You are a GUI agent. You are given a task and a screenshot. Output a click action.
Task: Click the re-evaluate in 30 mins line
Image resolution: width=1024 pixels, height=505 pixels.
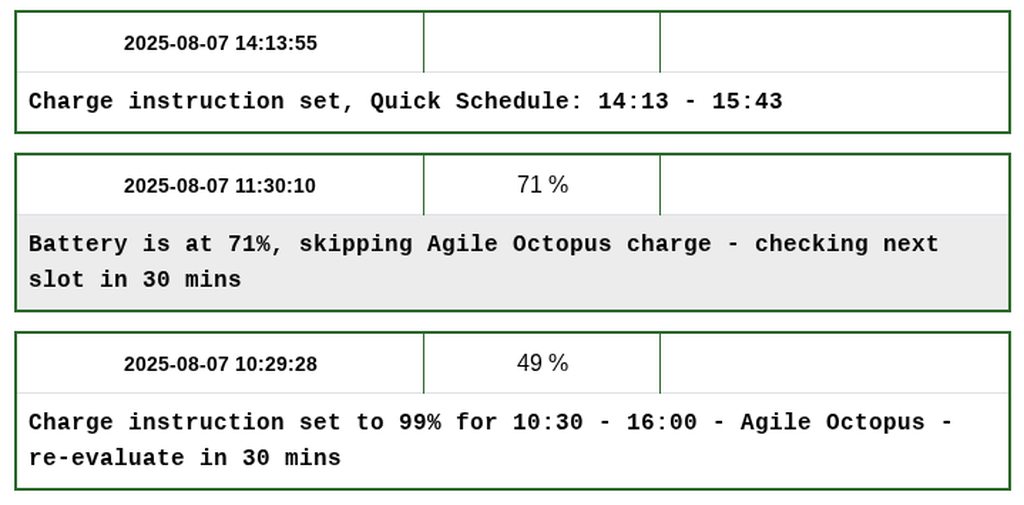(185, 459)
